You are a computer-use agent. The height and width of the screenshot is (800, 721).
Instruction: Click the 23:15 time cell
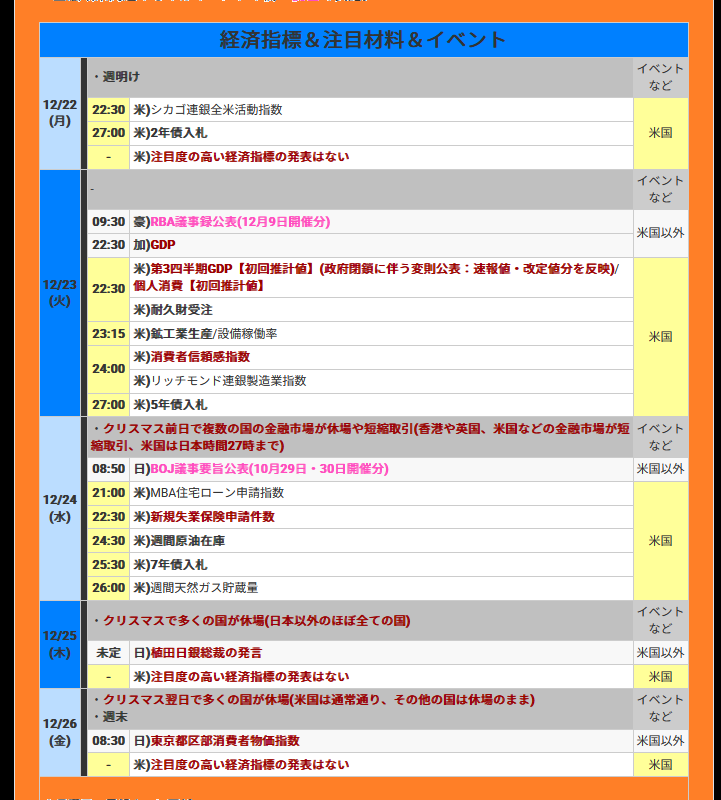pos(109,334)
